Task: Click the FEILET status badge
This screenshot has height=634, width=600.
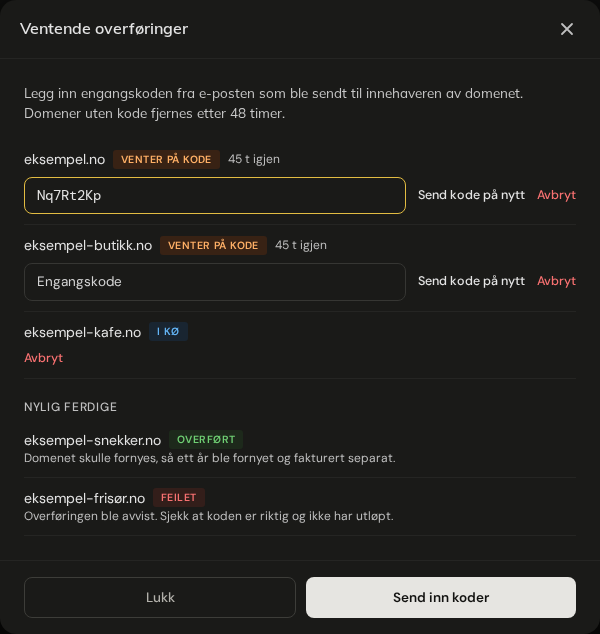Action: tap(179, 497)
